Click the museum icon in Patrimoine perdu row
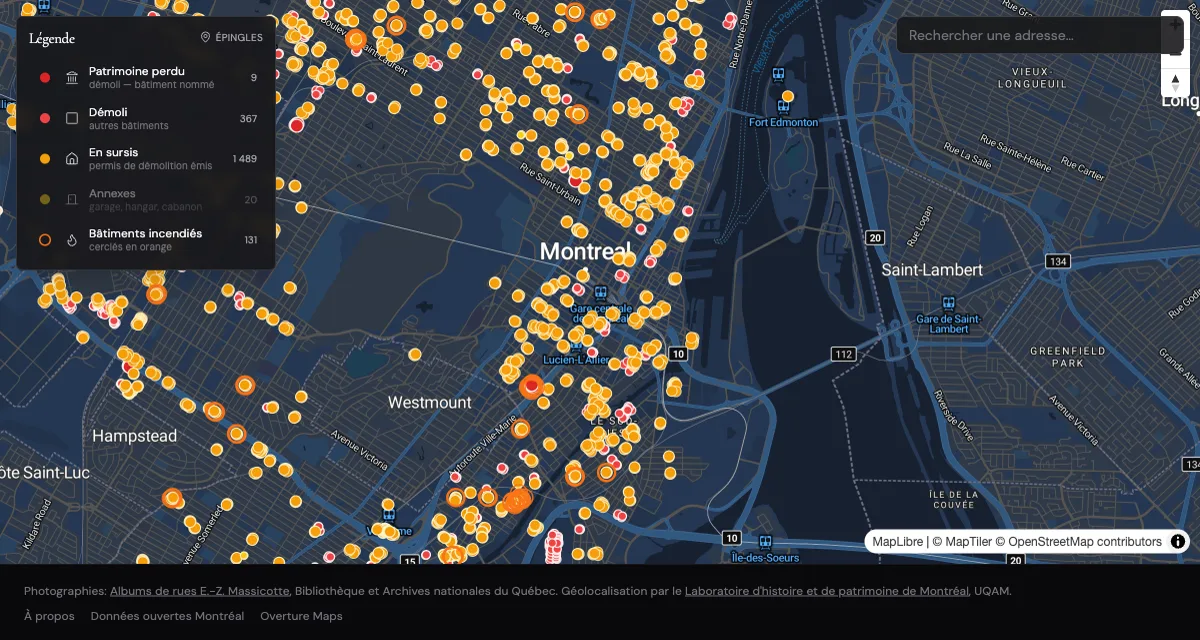The image size is (1200, 640). coord(72,78)
